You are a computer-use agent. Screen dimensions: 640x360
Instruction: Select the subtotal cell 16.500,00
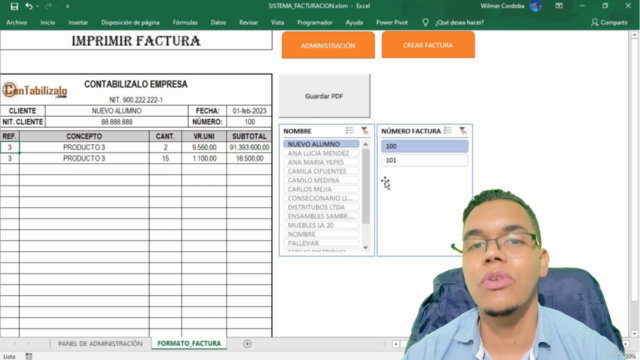click(x=249, y=158)
